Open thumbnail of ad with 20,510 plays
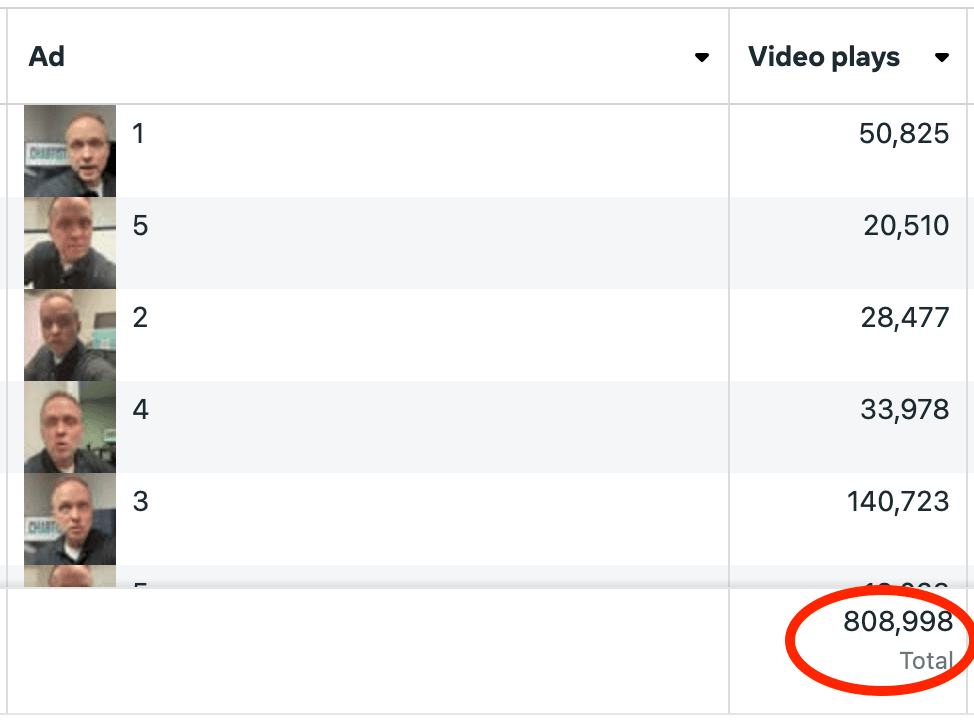This screenshot has height=720, width=974. point(70,242)
